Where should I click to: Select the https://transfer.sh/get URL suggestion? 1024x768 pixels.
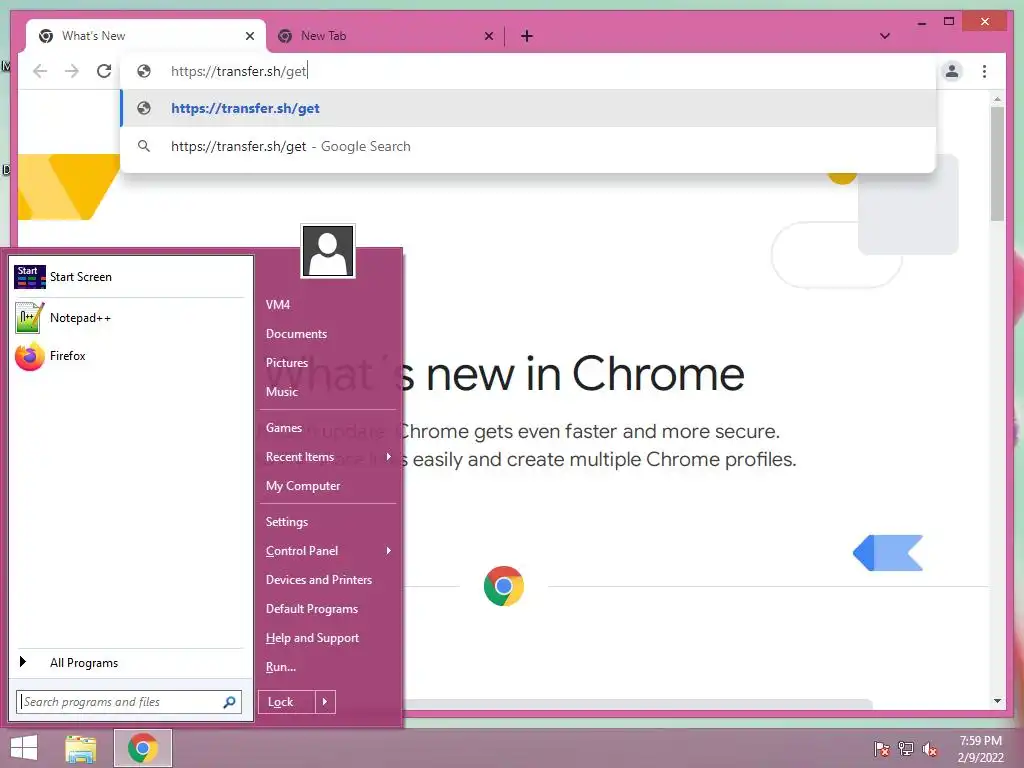(528, 108)
